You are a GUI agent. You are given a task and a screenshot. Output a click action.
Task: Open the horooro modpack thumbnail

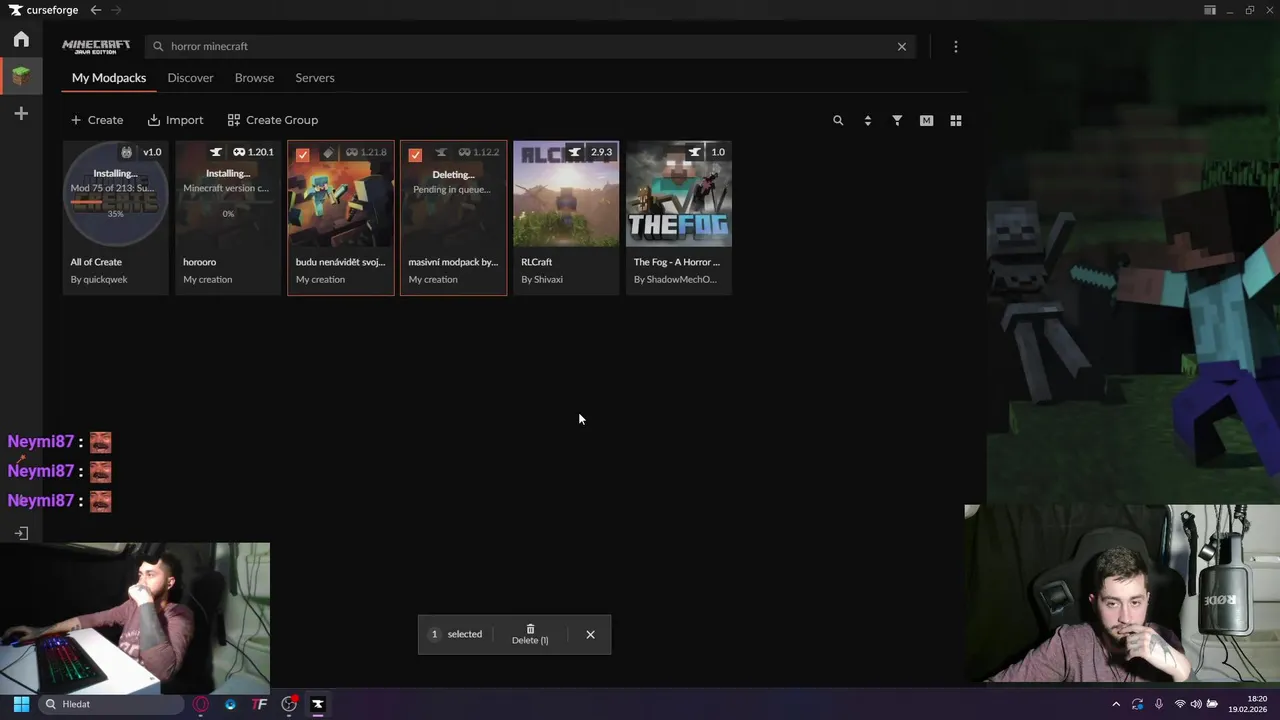pyautogui.click(x=228, y=194)
